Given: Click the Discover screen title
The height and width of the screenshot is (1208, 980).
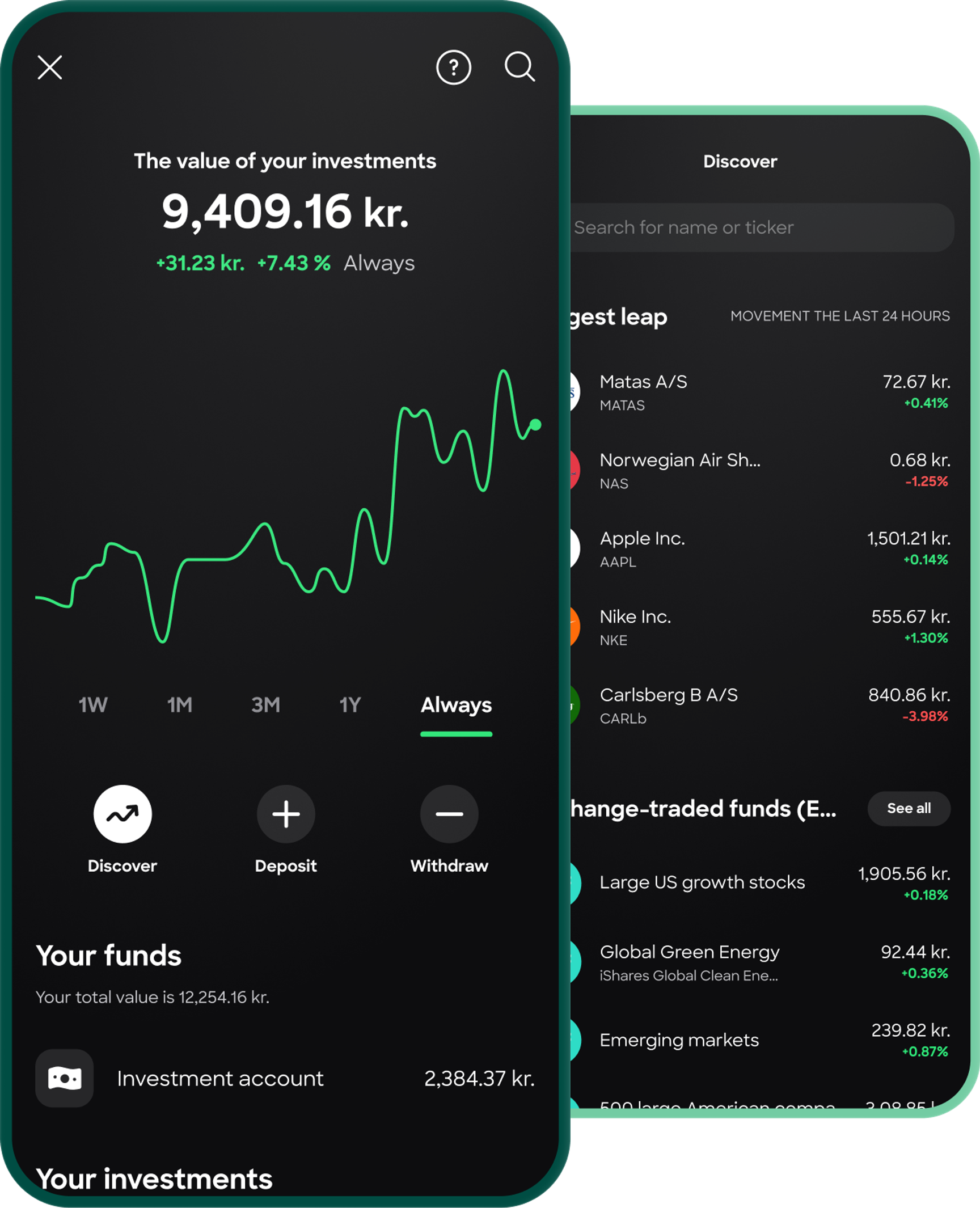Looking at the screenshot, I should click(x=740, y=162).
